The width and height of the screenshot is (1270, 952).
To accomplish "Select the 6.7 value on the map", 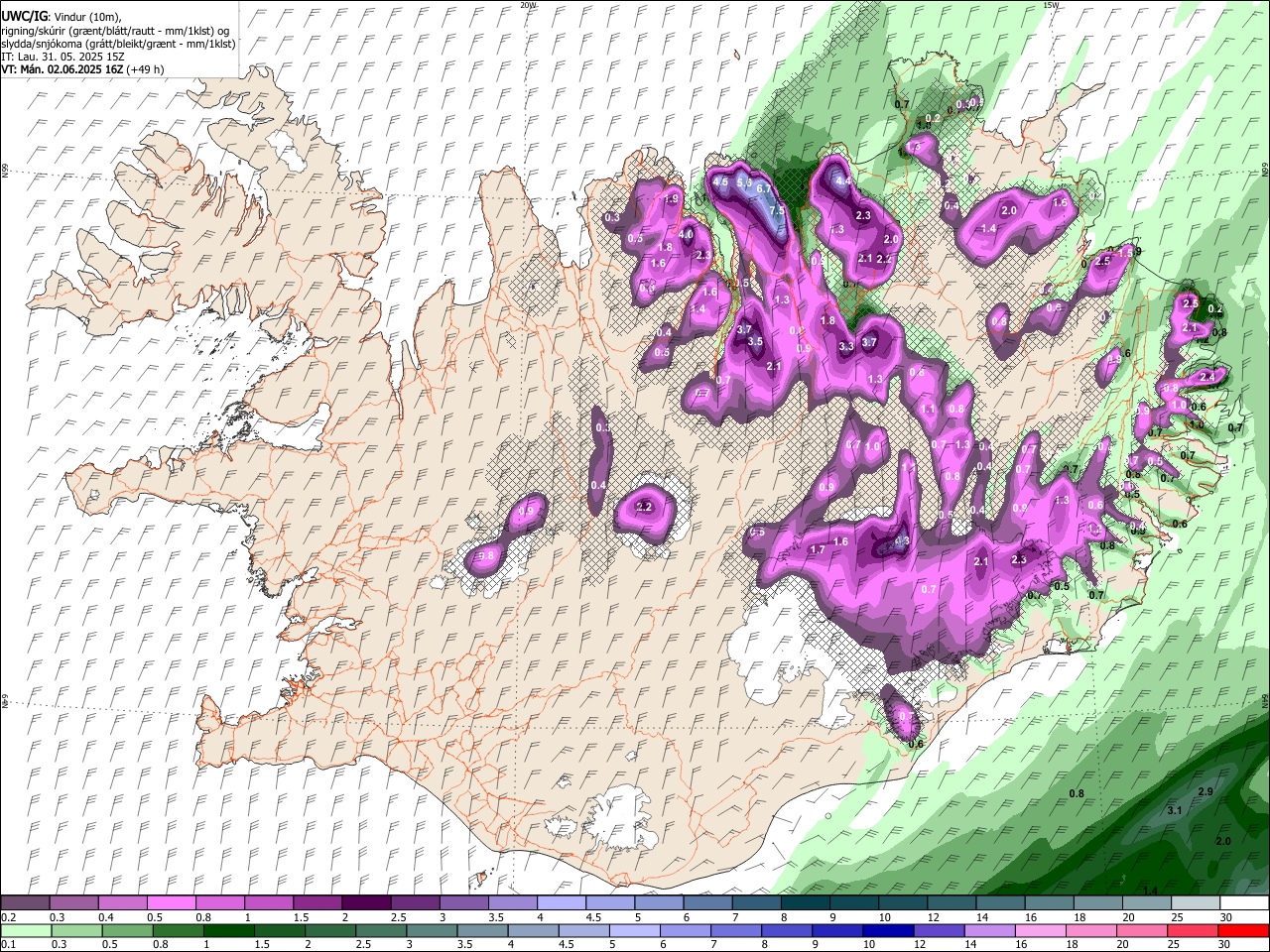I will [764, 188].
